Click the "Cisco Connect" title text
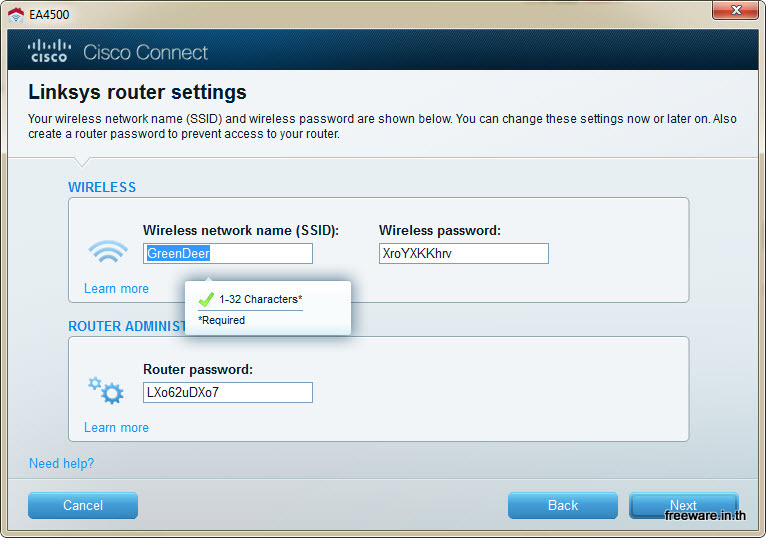Screen dimensions: 766x538 (x=146, y=52)
